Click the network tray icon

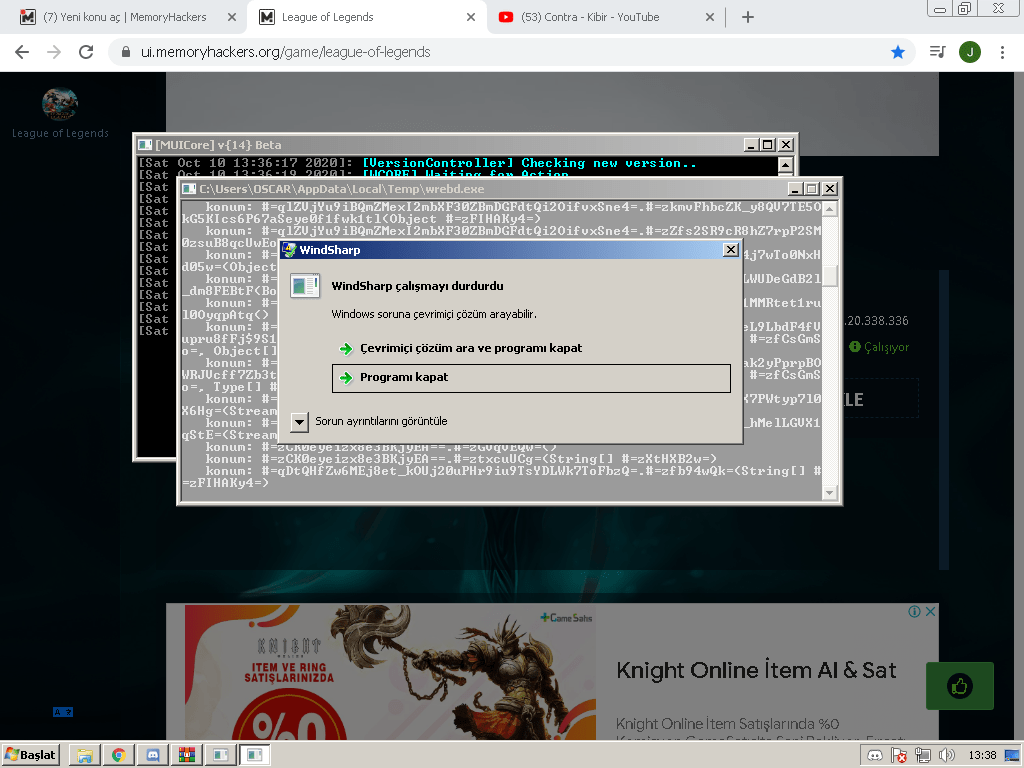point(922,756)
